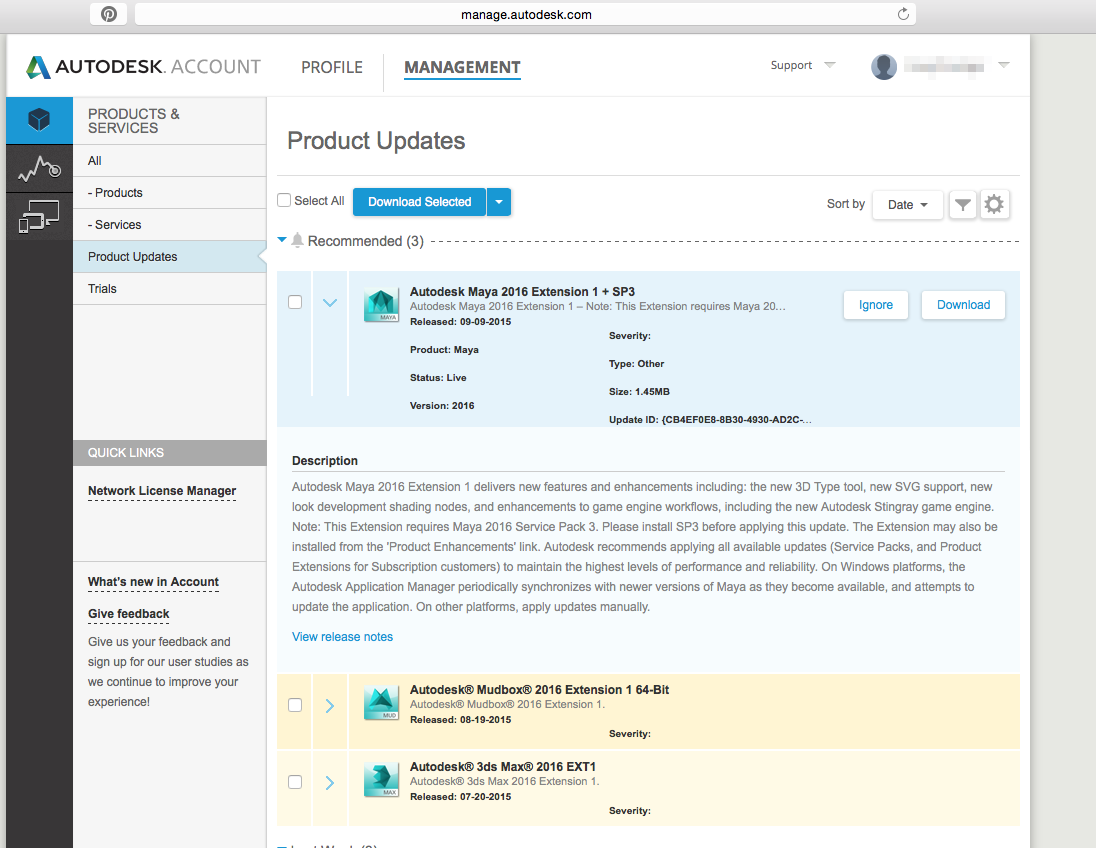Expand the 3ds Max 2016 EXT1 details
Viewport: 1096px width, 848px height.
pyautogui.click(x=330, y=782)
